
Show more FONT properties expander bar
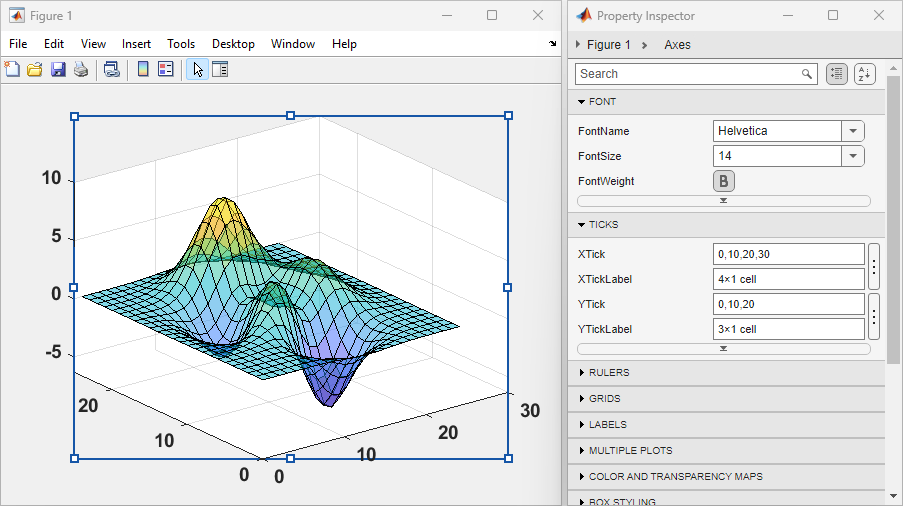pos(724,201)
